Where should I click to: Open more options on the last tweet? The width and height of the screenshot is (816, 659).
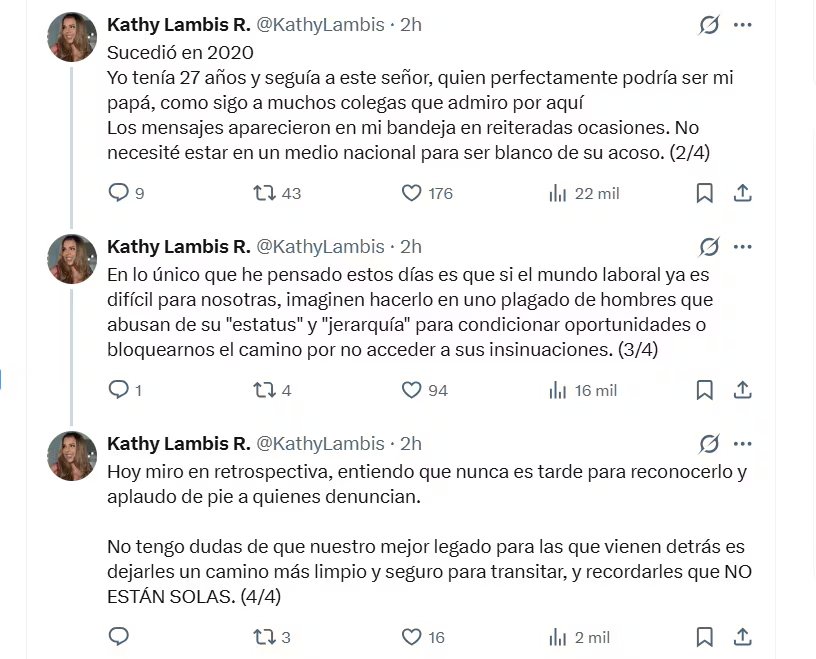click(x=741, y=443)
